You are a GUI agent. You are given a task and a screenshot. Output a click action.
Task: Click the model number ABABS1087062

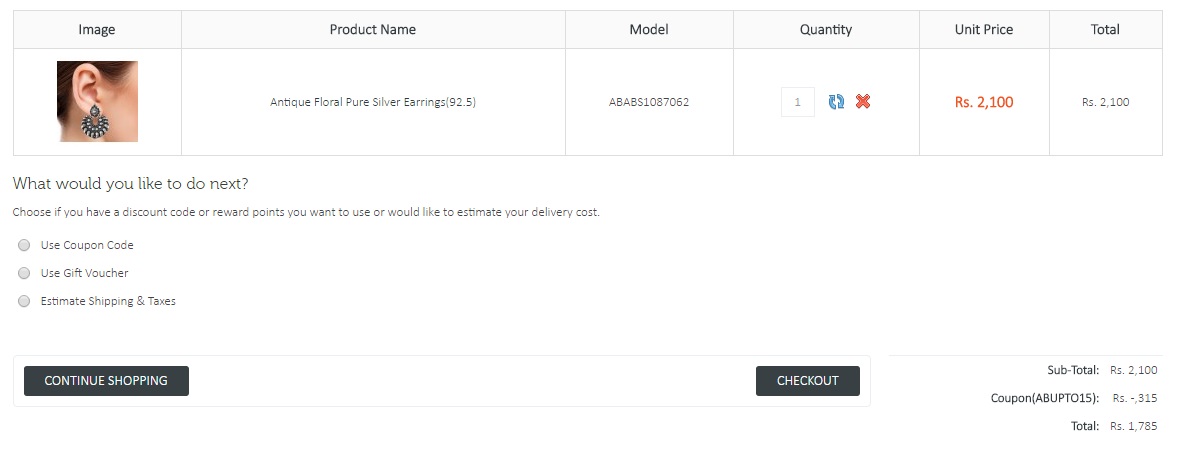point(649,102)
